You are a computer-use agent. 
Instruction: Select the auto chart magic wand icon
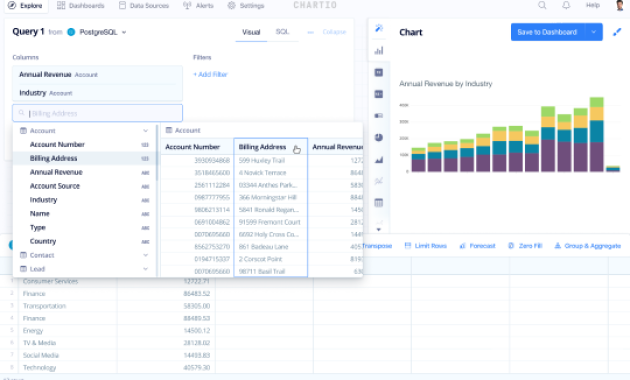point(379,29)
